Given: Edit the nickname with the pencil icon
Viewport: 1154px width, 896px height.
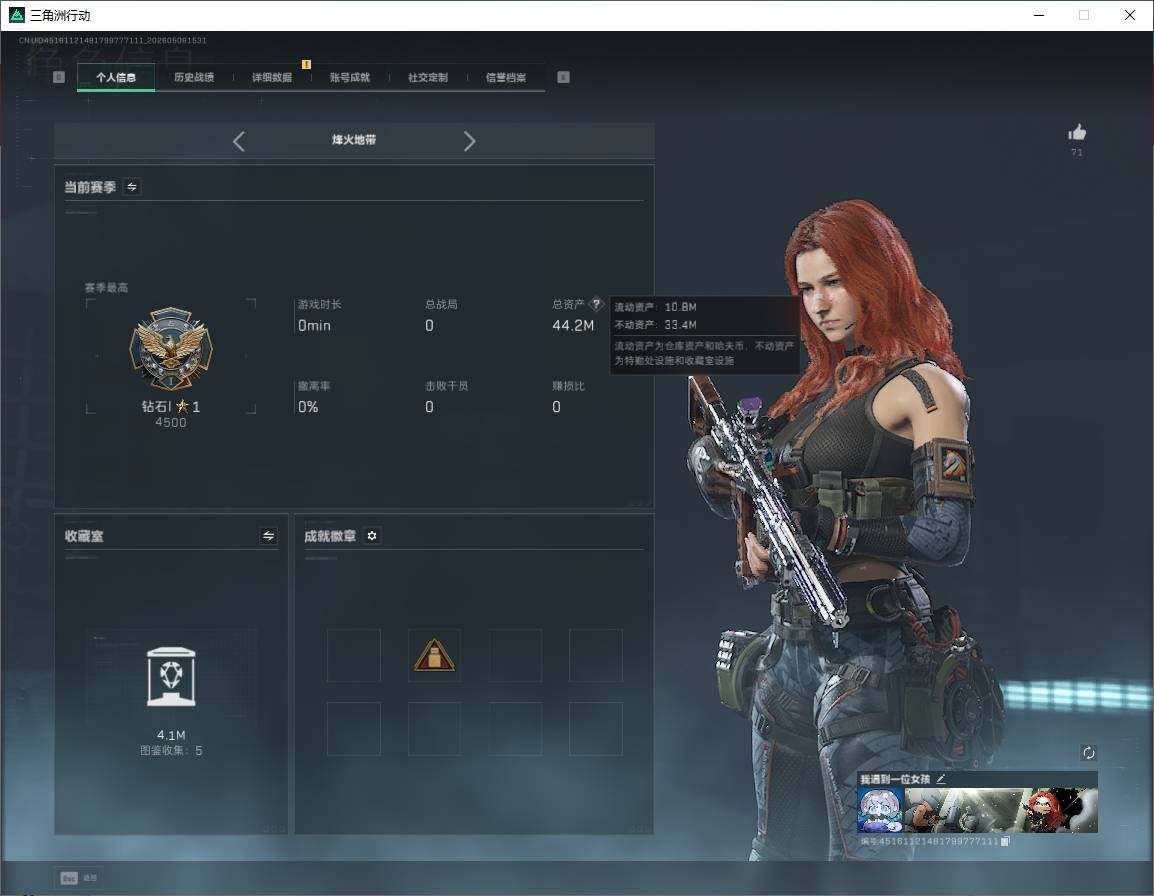Looking at the screenshot, I should pos(941,779).
